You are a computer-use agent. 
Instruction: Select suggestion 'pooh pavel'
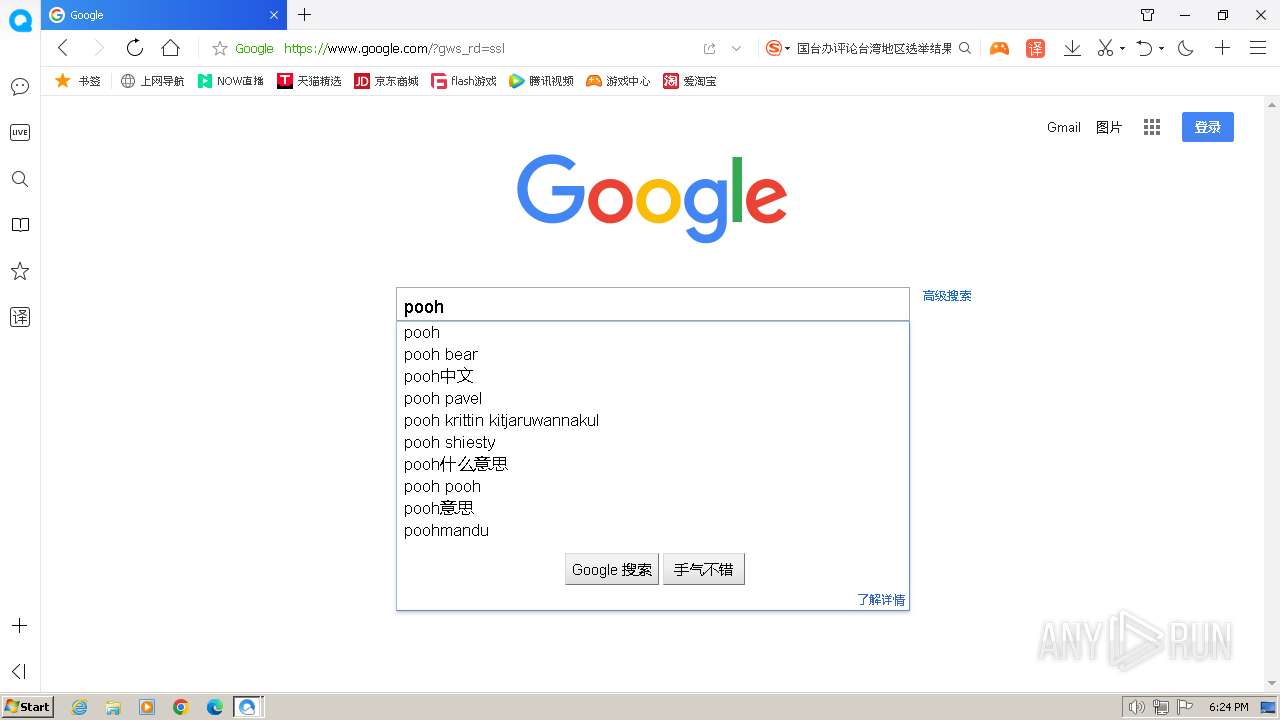[653, 398]
